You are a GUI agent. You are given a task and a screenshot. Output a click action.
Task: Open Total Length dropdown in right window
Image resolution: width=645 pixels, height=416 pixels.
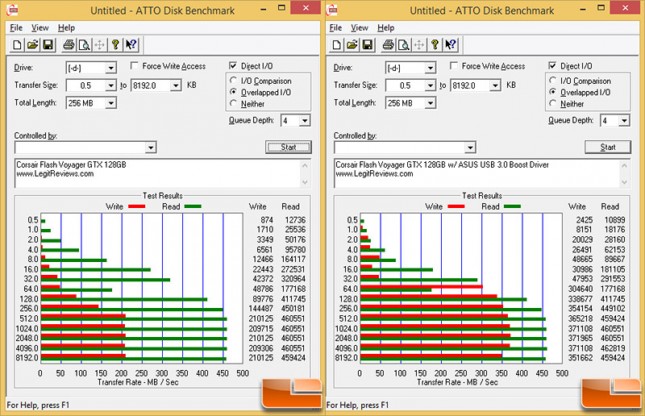click(x=430, y=103)
